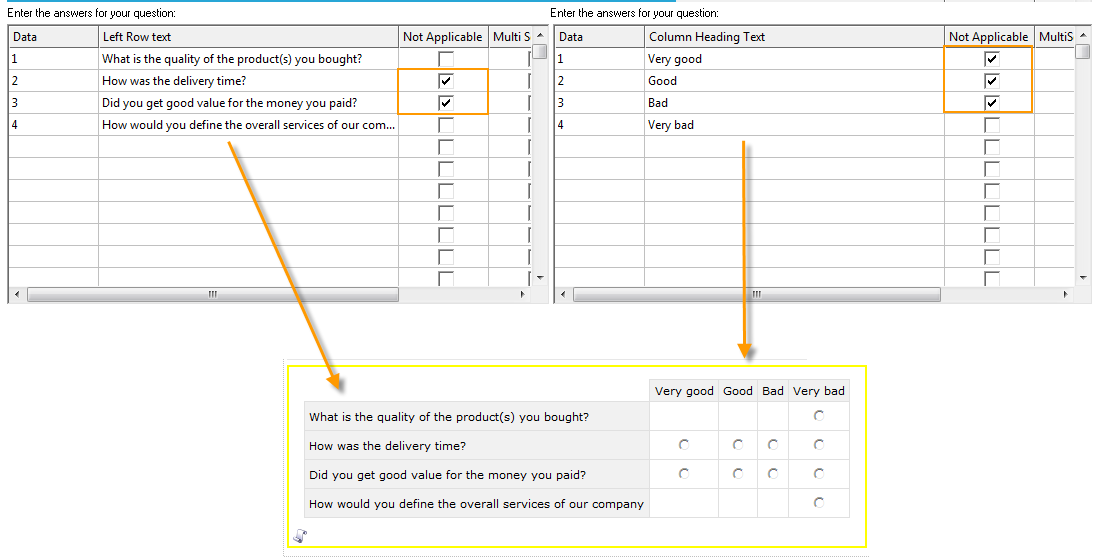Click left grid's vertical scrollbar down arrow
Image resolution: width=1095 pixels, height=560 pixels.
pyautogui.click(x=540, y=277)
